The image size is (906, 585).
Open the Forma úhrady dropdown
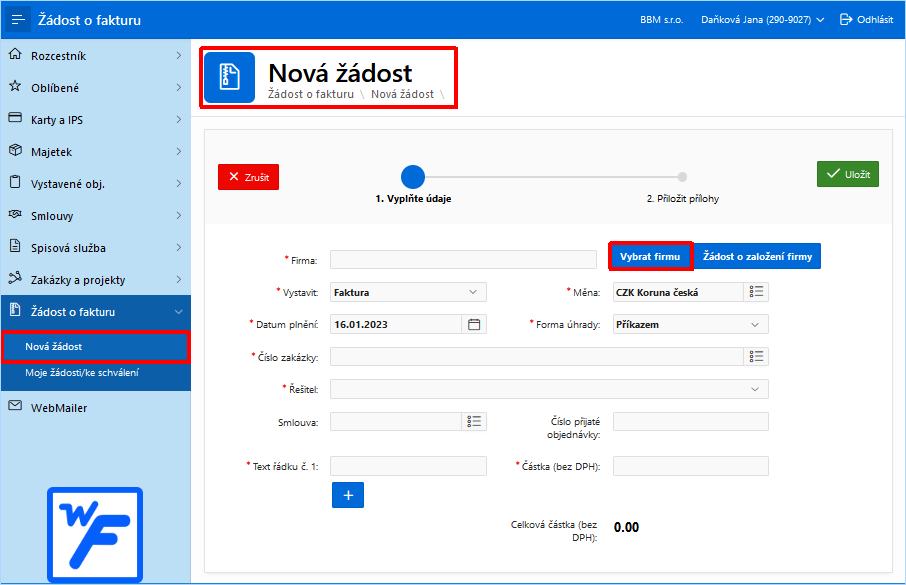point(690,324)
